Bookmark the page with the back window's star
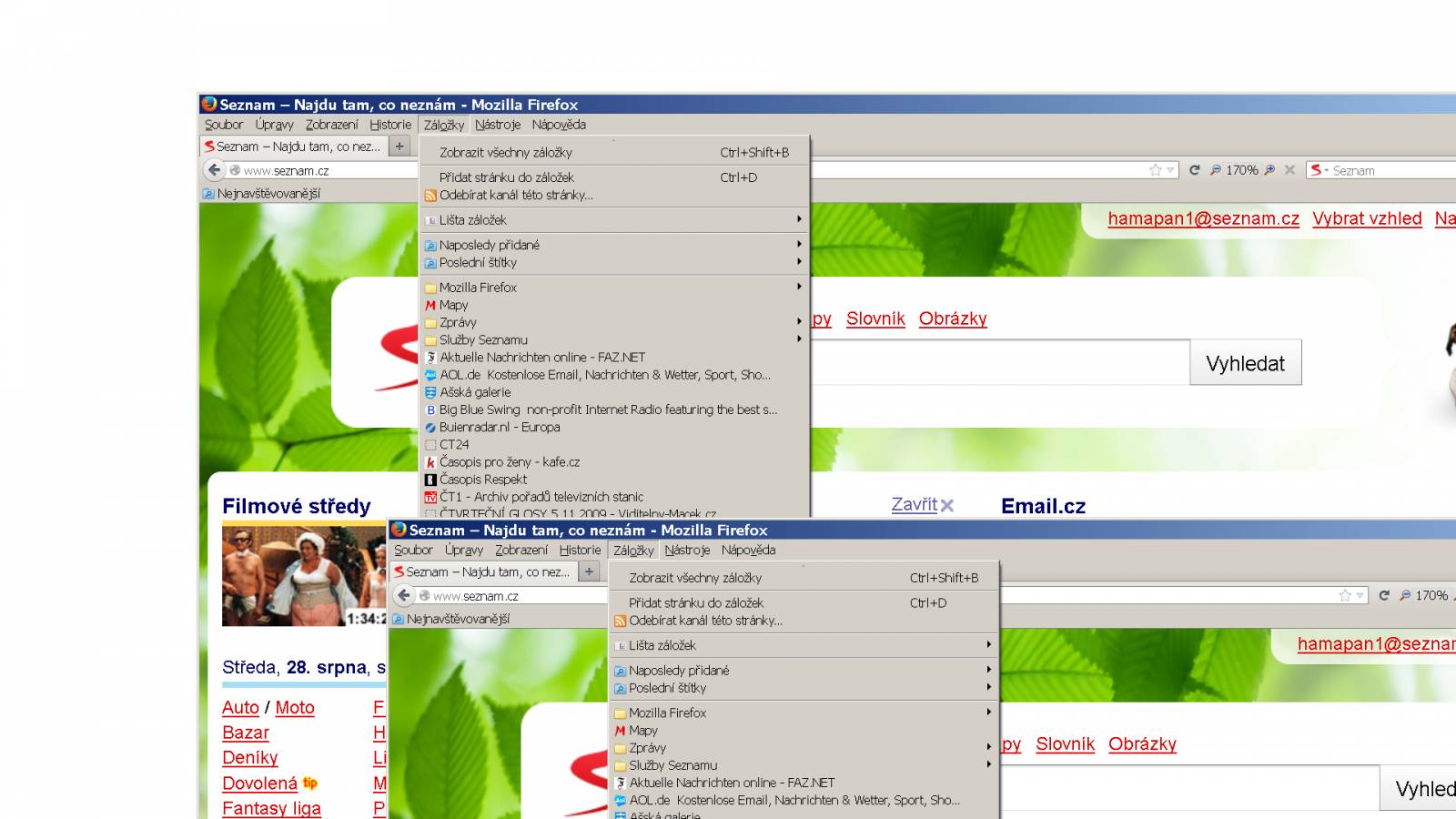 click(1156, 170)
